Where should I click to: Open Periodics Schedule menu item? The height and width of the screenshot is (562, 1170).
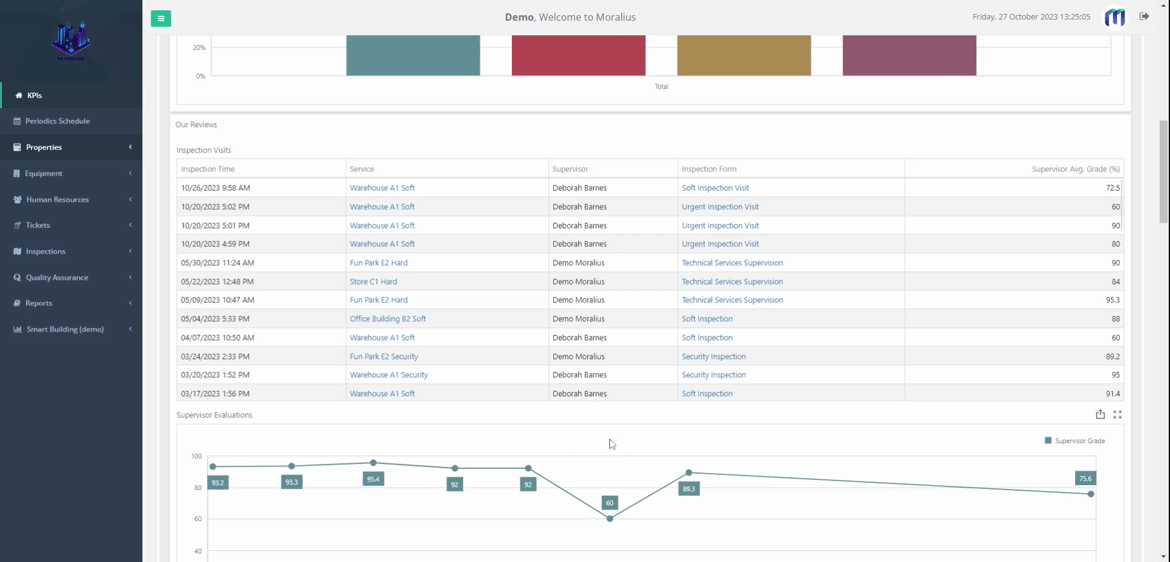click(x=71, y=121)
